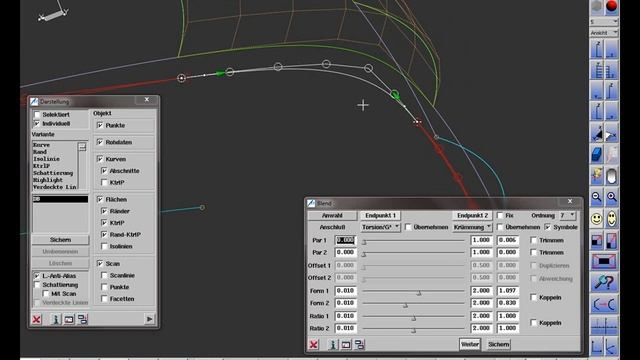Viewport: 640px width, 360px height.
Task: Click the Form 1 slider handle
Action: click(x=419, y=293)
